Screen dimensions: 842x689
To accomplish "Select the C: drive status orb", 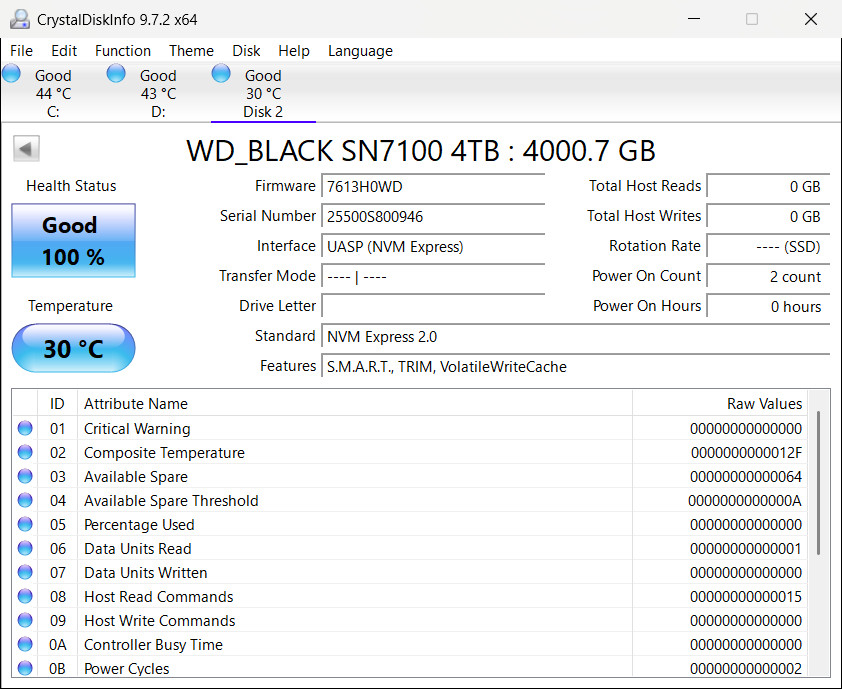I will [x=11, y=73].
